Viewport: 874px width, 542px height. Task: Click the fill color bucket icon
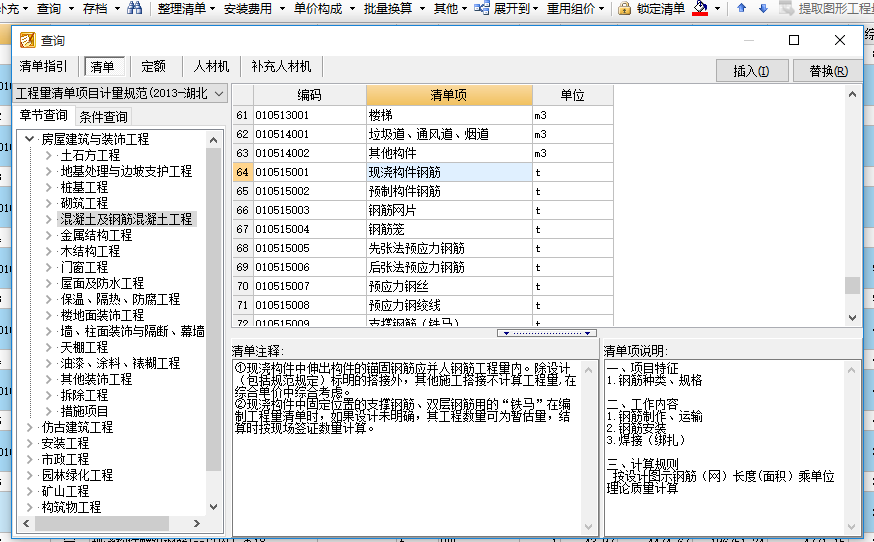[x=700, y=9]
